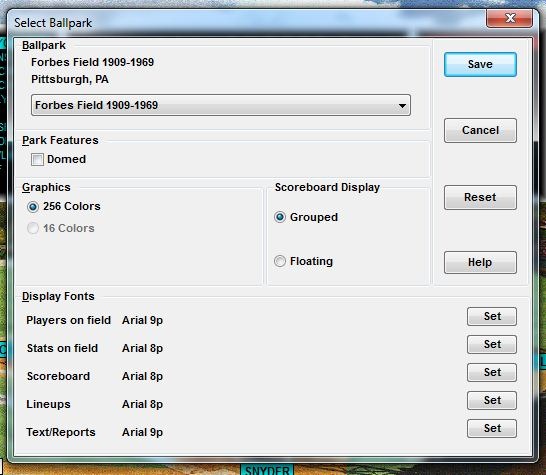
Task: Click the Players on field Arial 9p value
Action: 142,320
